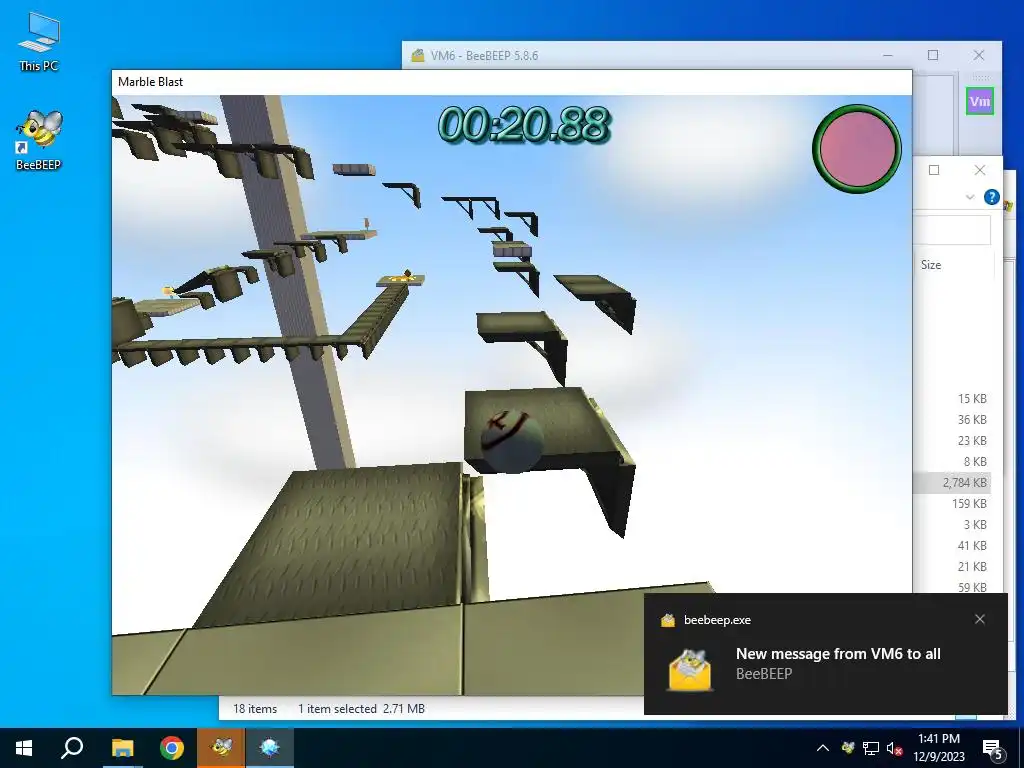Click the game timer 00:20.88
Image resolution: width=1024 pixels, height=768 pixels.
[x=524, y=124]
